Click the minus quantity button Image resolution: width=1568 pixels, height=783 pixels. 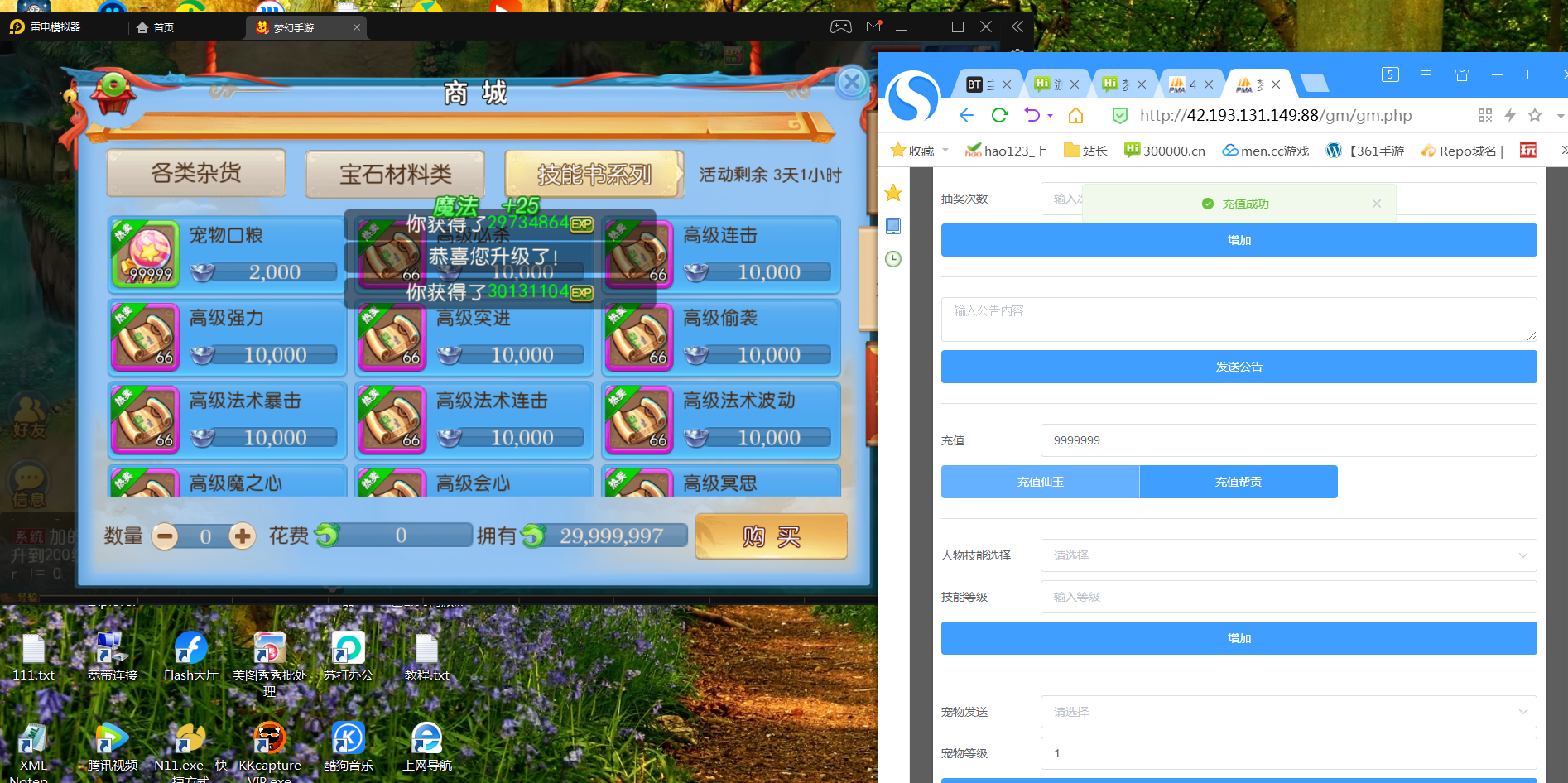point(165,536)
